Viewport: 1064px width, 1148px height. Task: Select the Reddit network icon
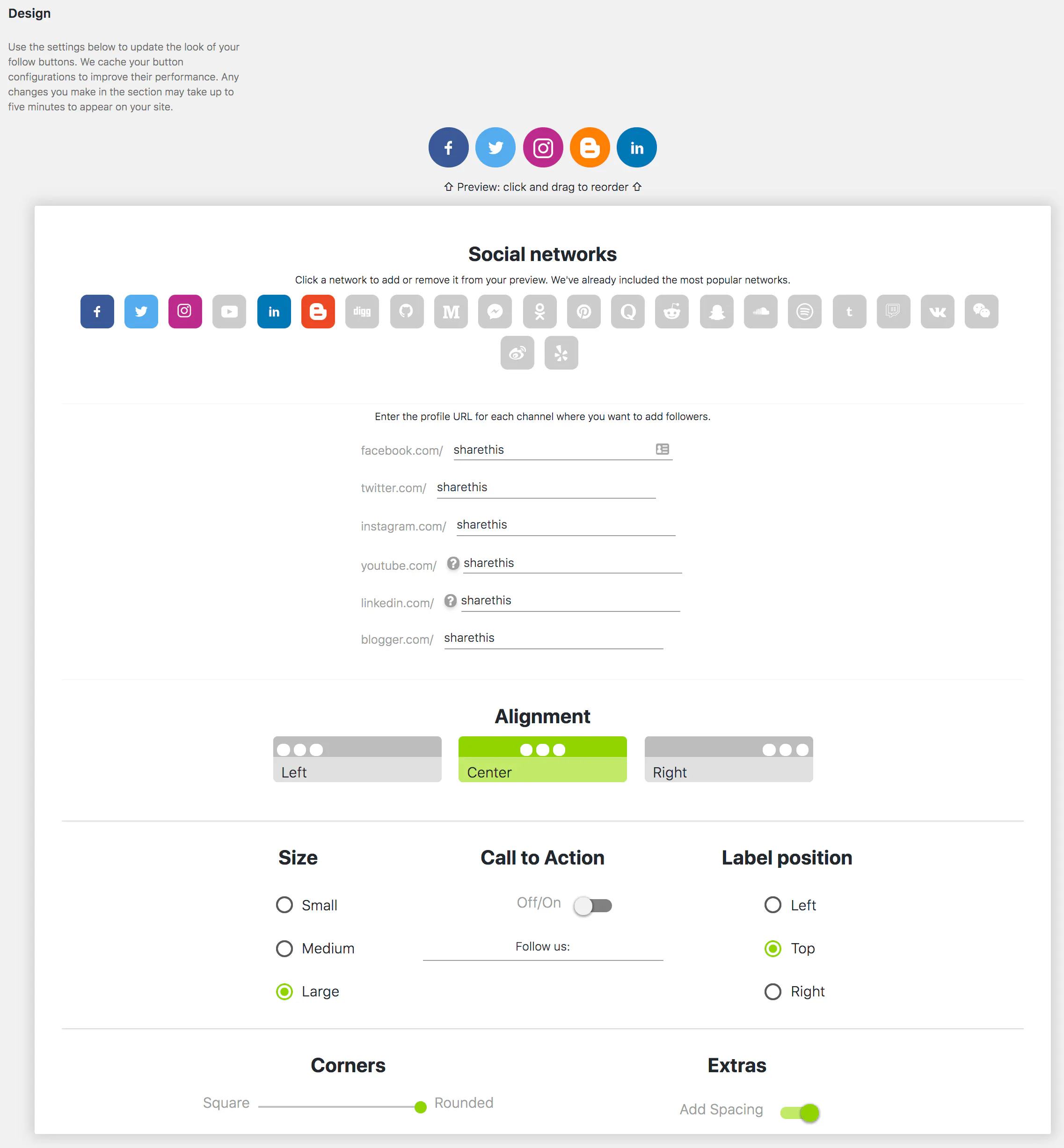672,312
